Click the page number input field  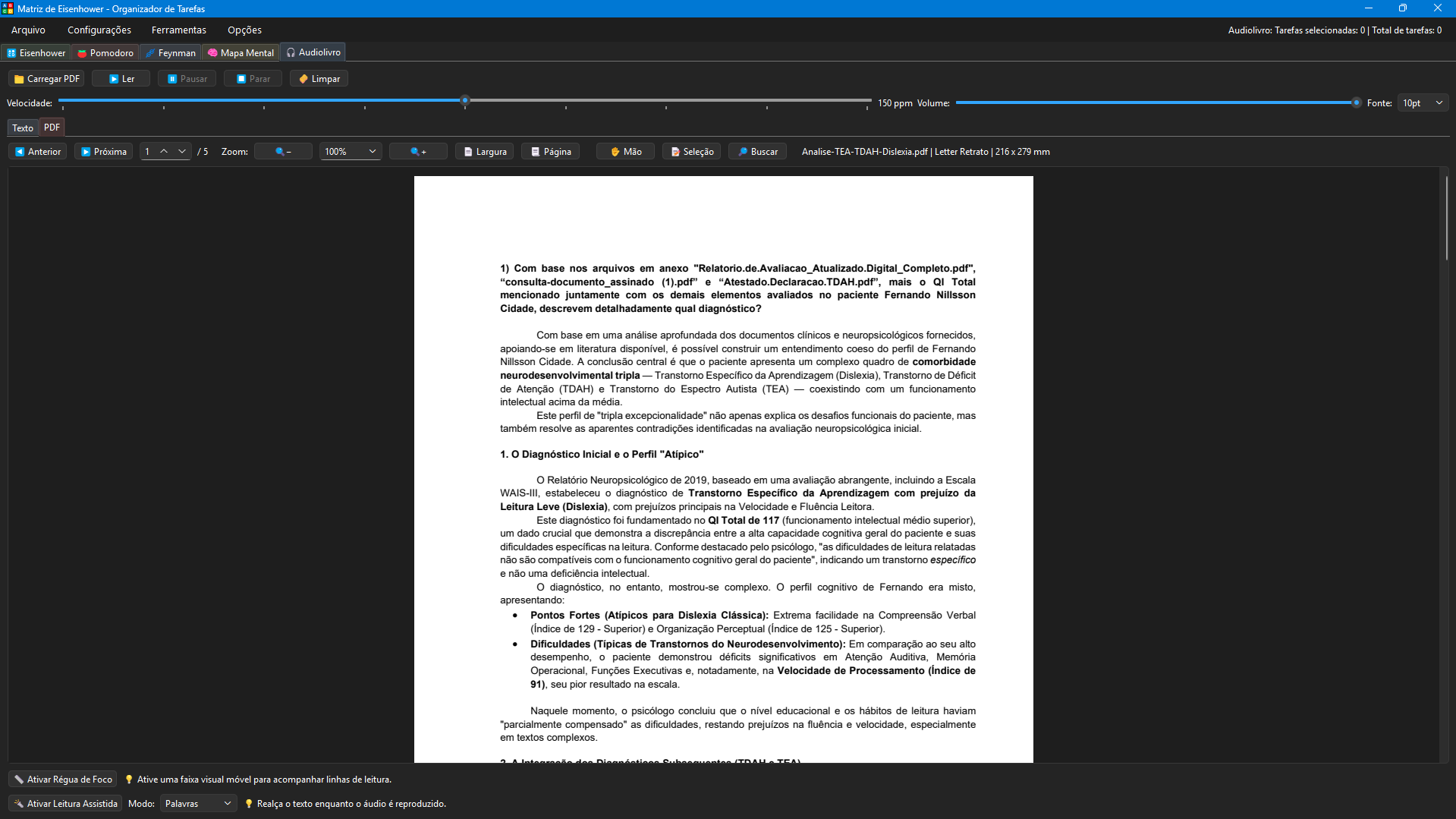[x=149, y=152]
